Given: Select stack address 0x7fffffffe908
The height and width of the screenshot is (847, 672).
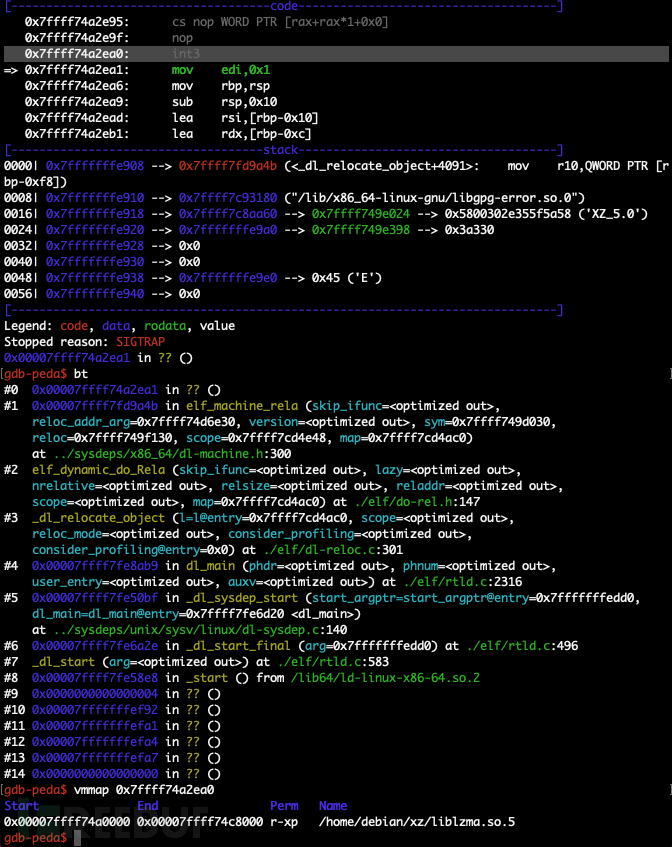Looking at the screenshot, I should [x=95, y=166].
